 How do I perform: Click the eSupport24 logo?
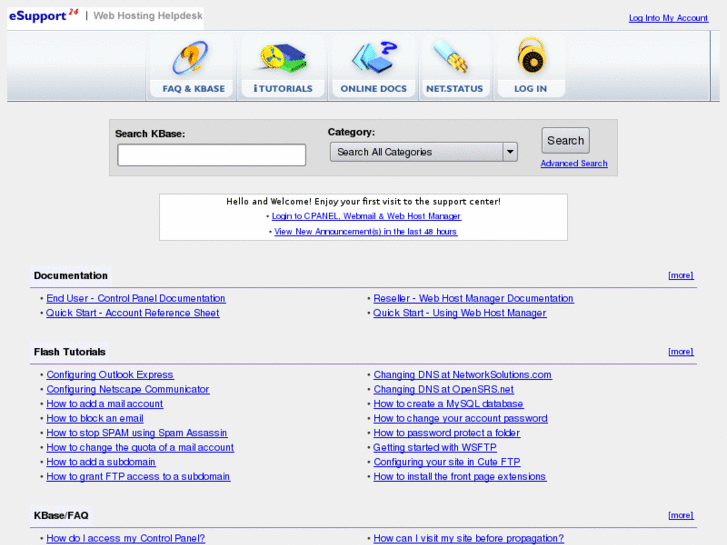44,15
